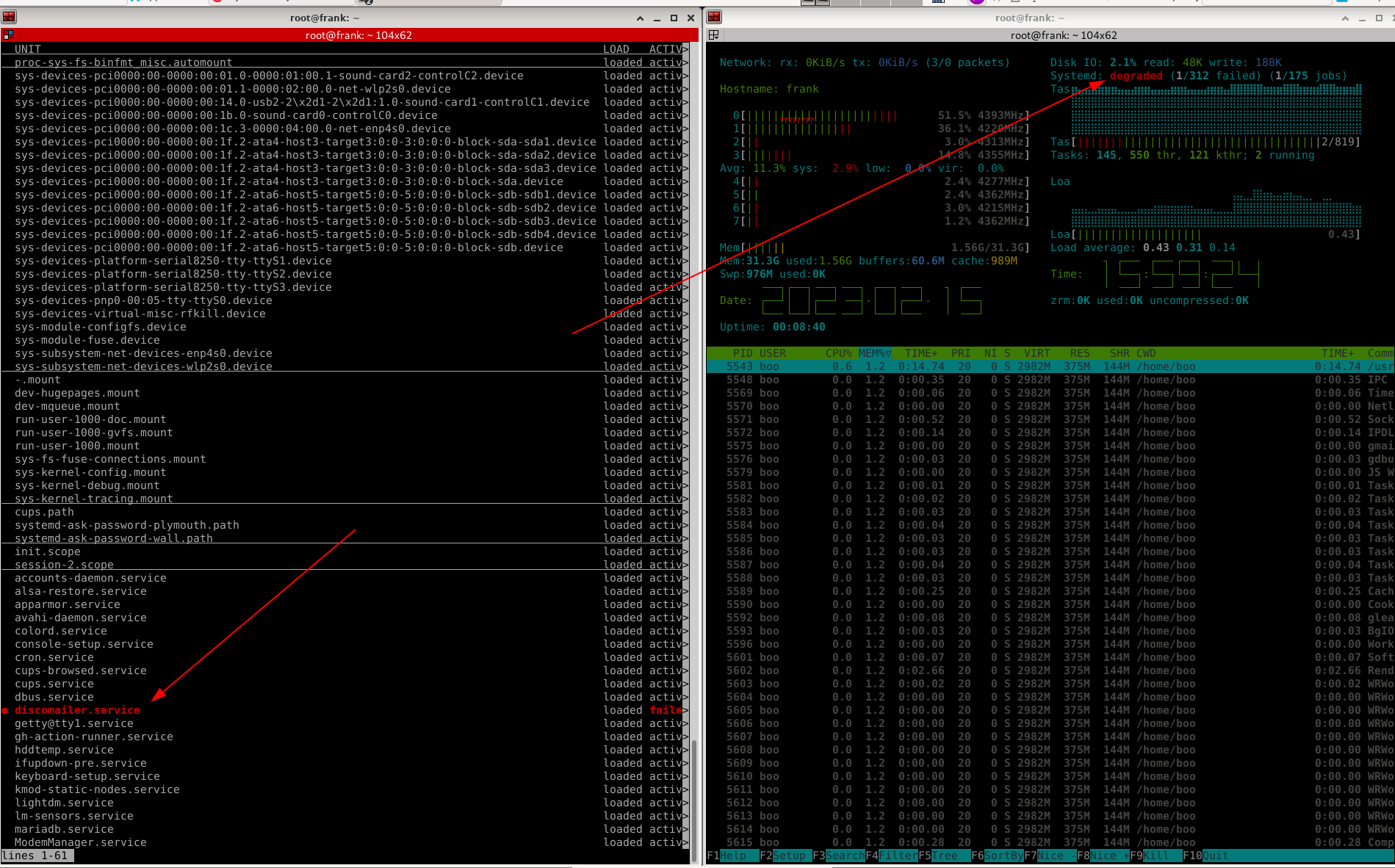This screenshot has height=868, width=1395.
Task: Click the MEM% column header to sort
Action: (873, 353)
